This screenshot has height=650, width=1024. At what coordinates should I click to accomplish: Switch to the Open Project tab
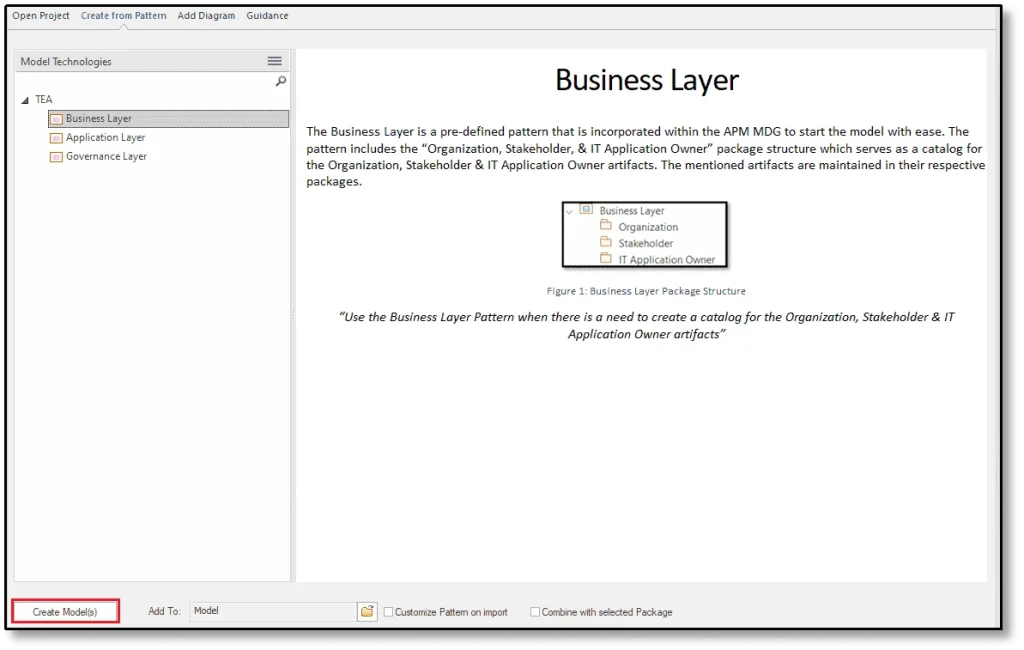click(x=40, y=15)
